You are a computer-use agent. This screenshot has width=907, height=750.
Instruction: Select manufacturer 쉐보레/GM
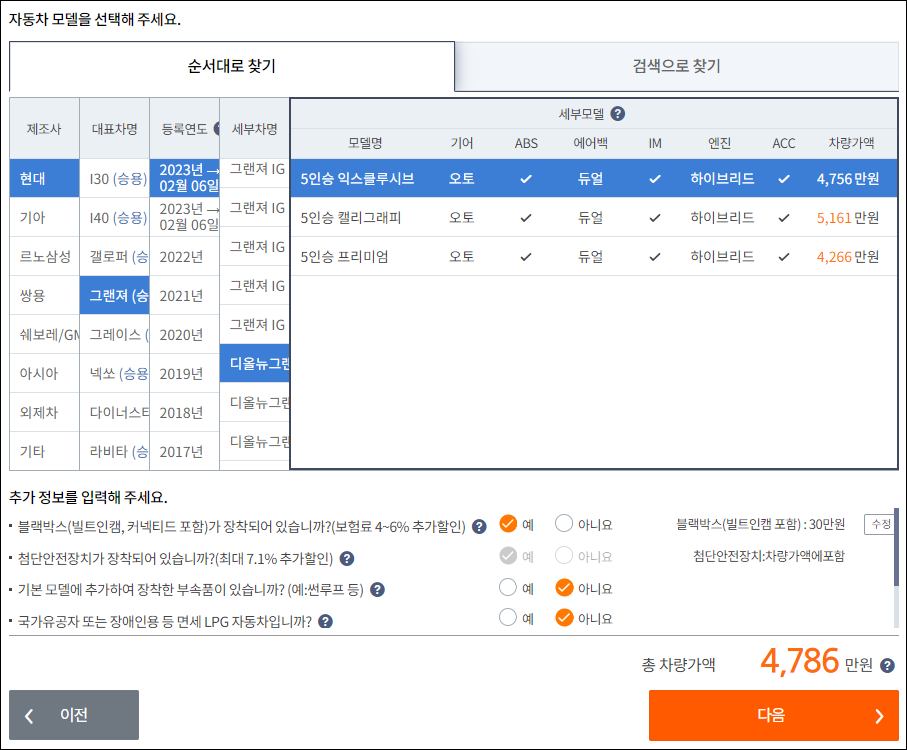(45, 334)
